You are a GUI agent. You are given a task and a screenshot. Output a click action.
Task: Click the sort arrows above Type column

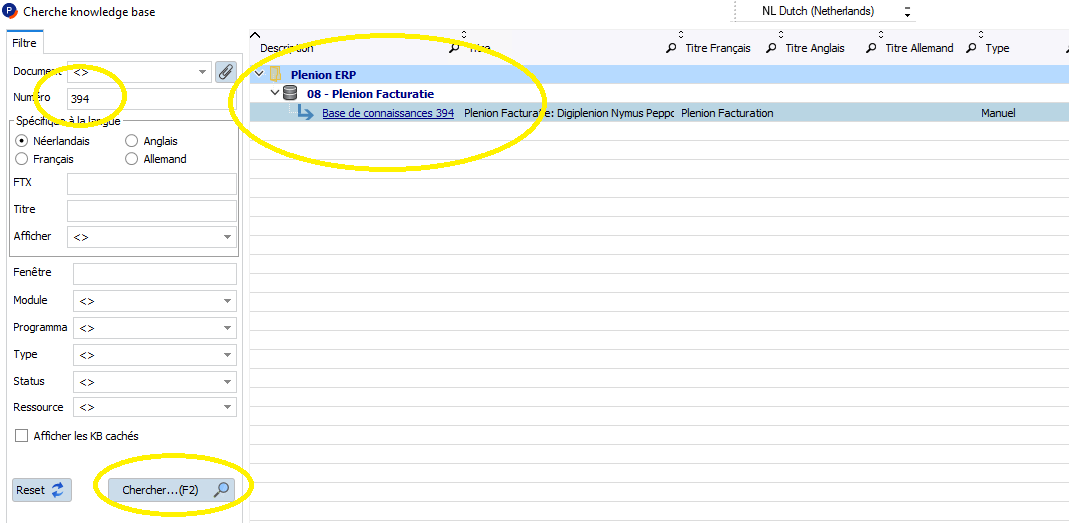pyautogui.click(x=981, y=34)
